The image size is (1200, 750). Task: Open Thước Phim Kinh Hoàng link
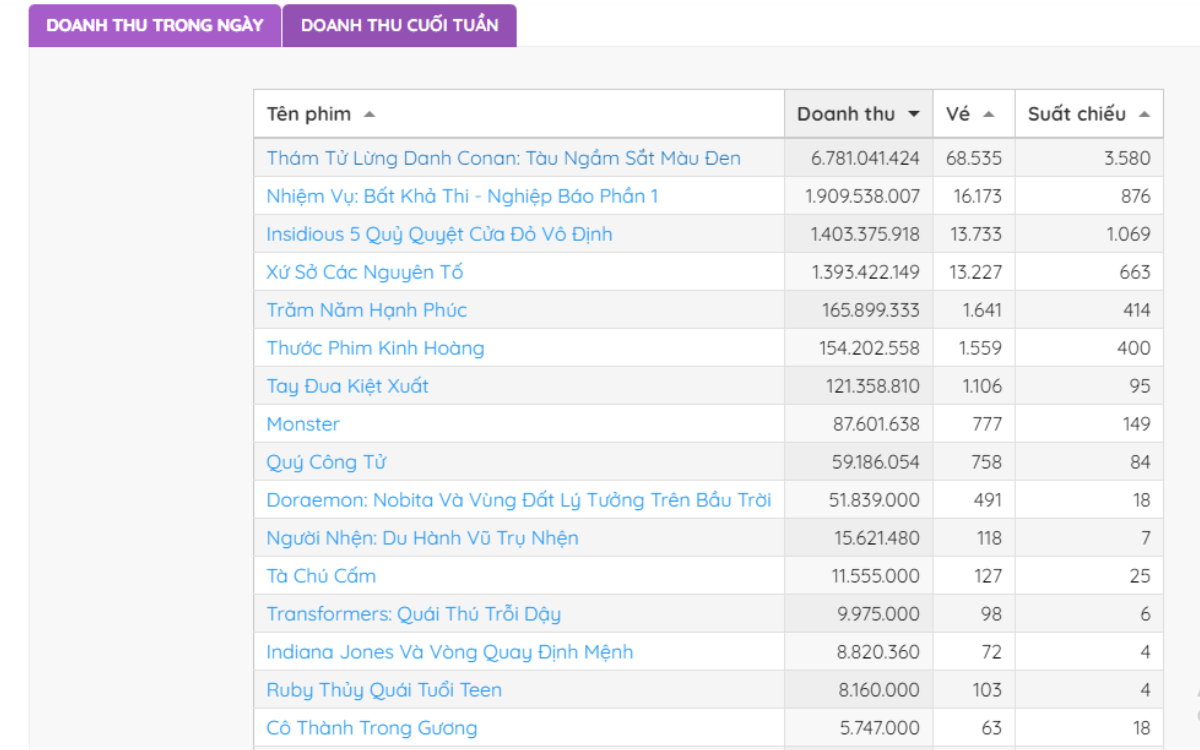(375, 348)
